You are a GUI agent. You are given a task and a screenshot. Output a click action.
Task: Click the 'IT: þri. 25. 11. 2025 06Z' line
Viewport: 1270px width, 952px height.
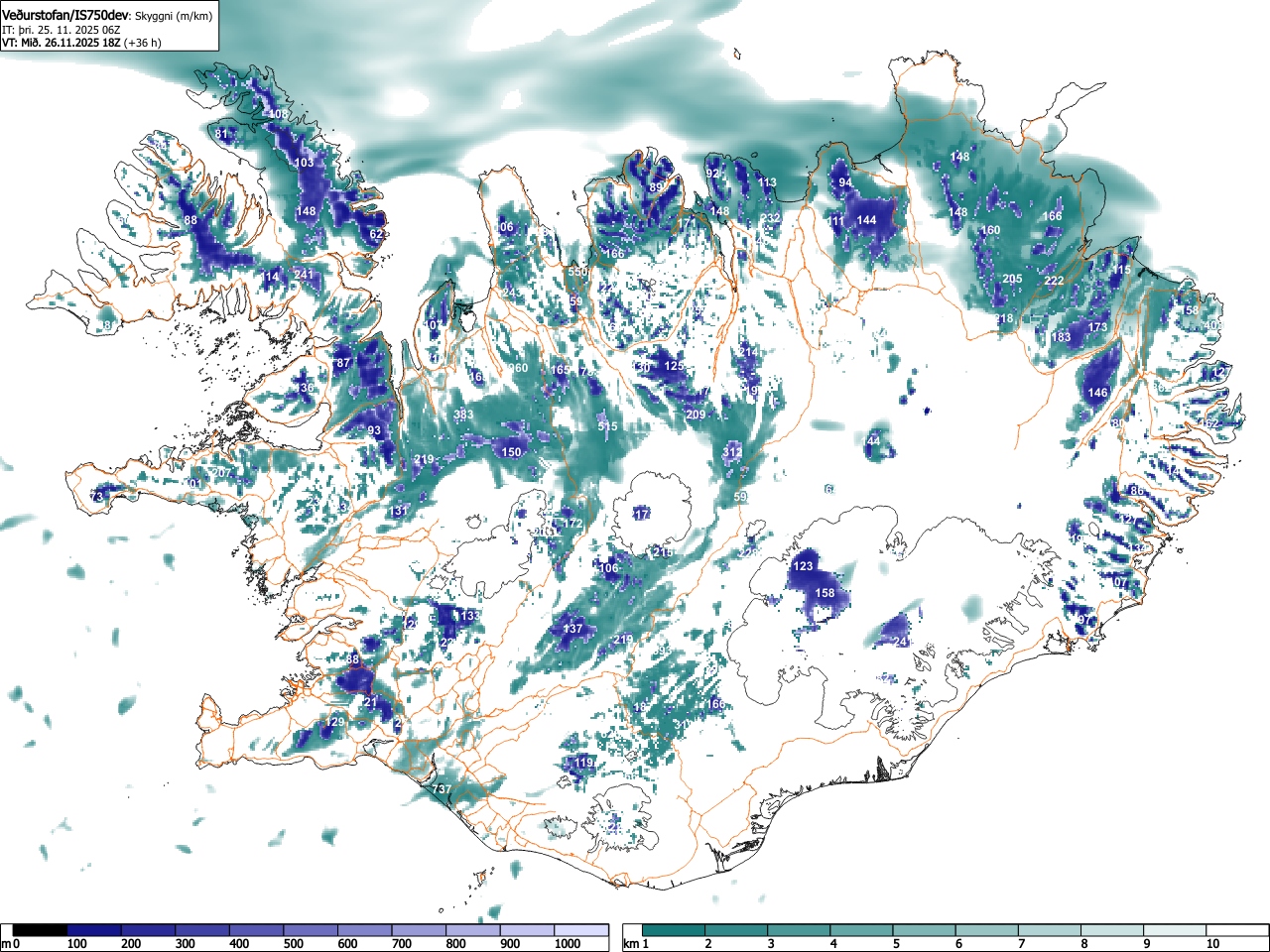click(60, 30)
